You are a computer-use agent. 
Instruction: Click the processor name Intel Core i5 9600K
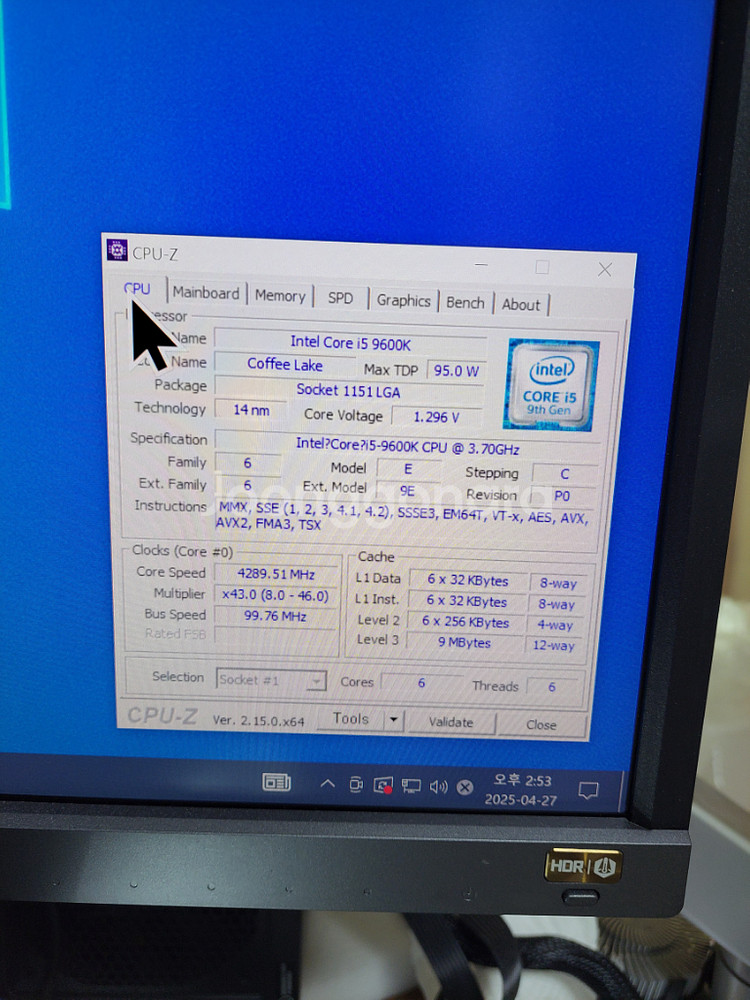[350, 343]
